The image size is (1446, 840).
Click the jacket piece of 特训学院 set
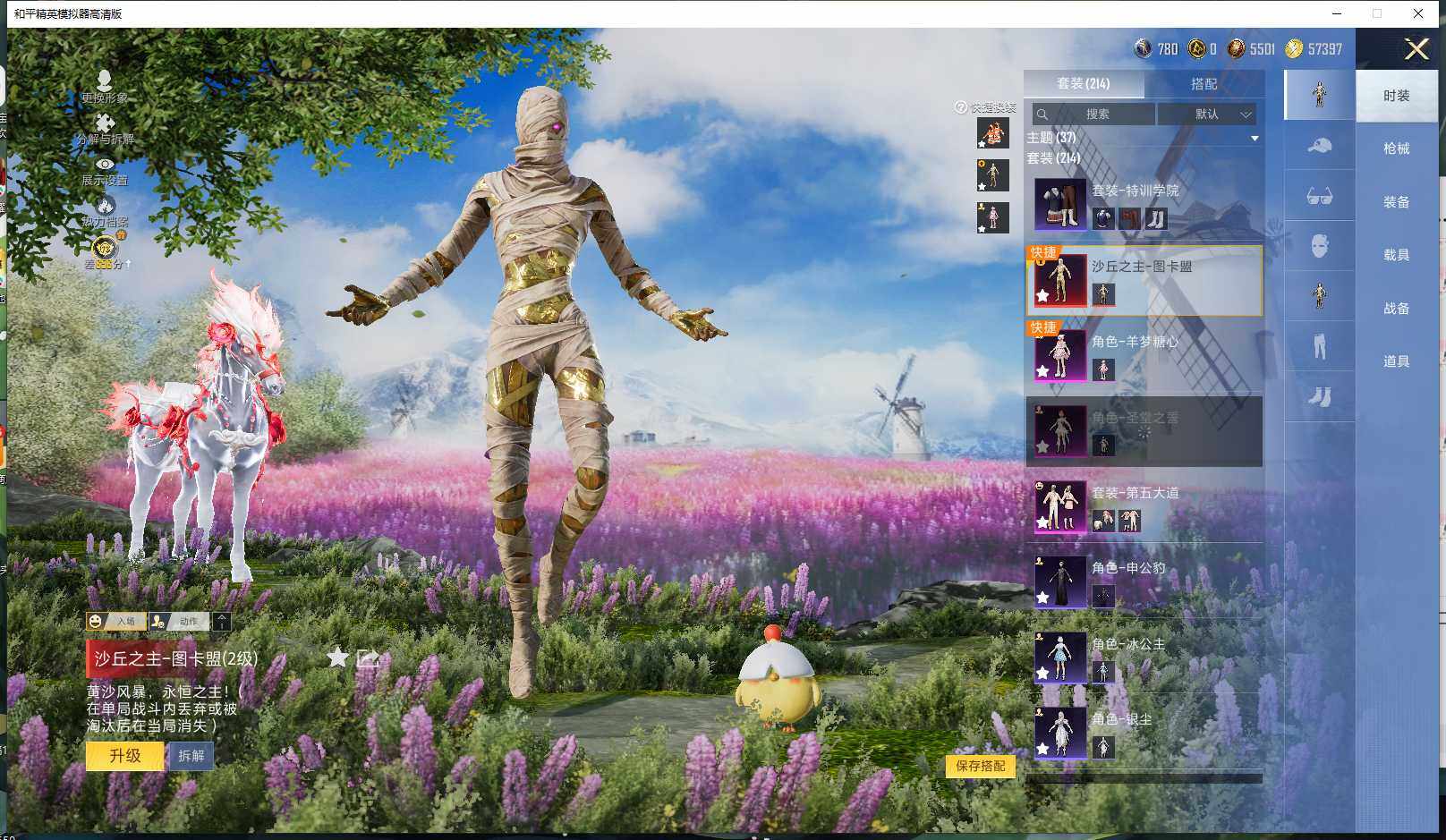coord(1104,218)
